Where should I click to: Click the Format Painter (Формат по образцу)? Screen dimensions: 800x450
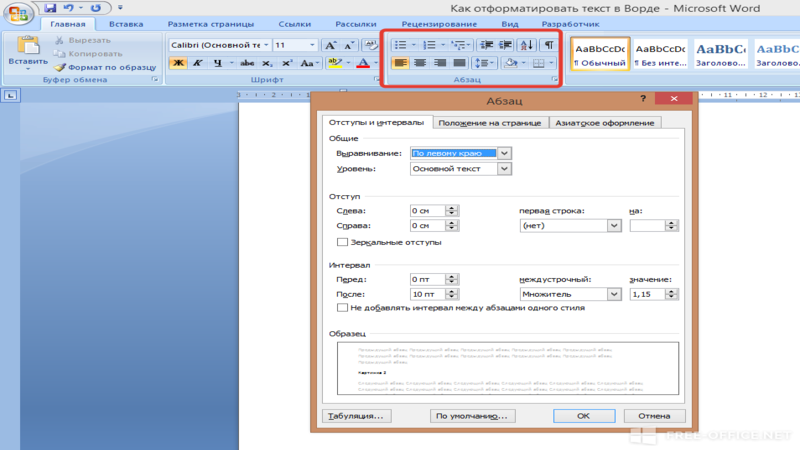[106, 67]
